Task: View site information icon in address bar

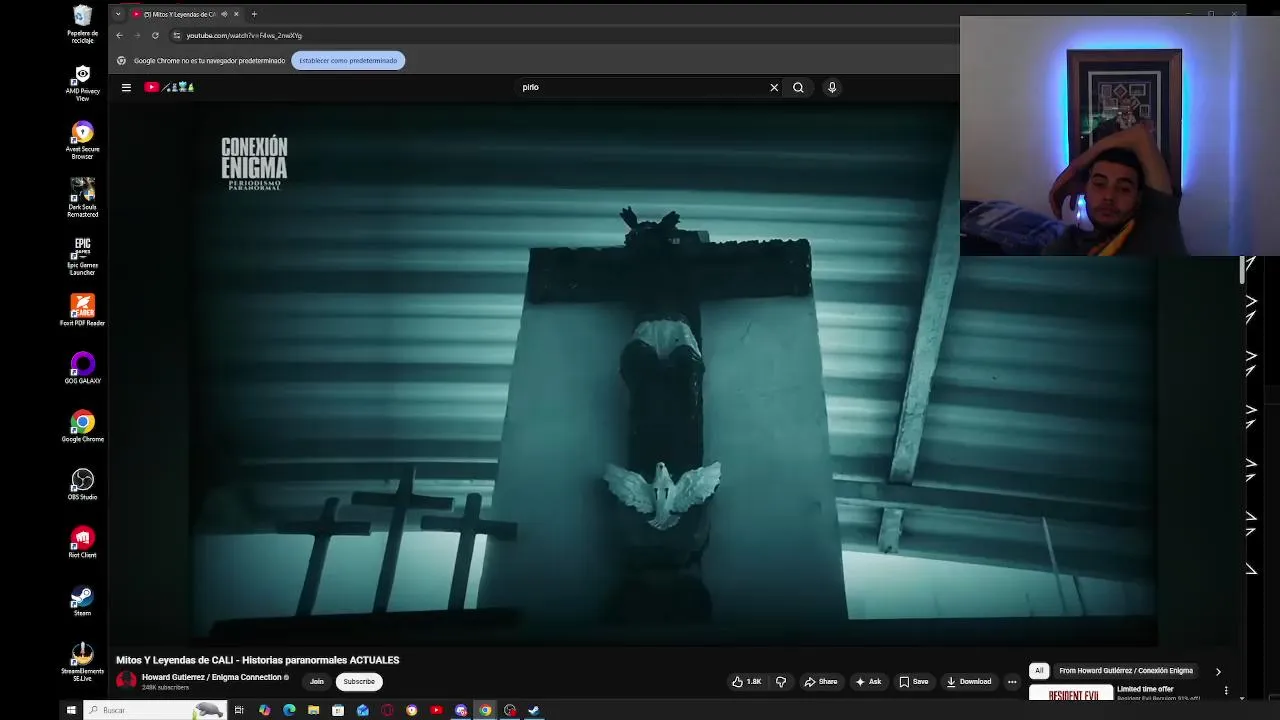Action: click(177, 35)
